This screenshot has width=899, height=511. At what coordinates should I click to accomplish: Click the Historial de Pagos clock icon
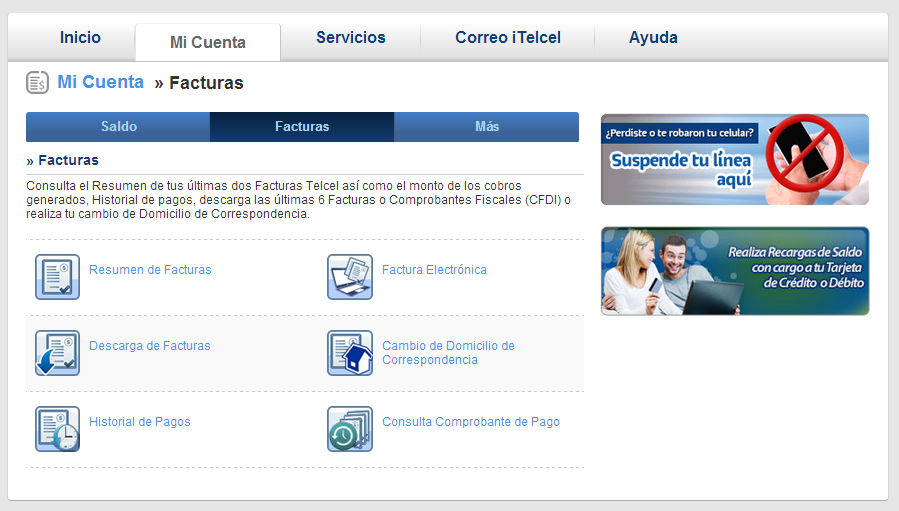pyautogui.click(x=57, y=429)
